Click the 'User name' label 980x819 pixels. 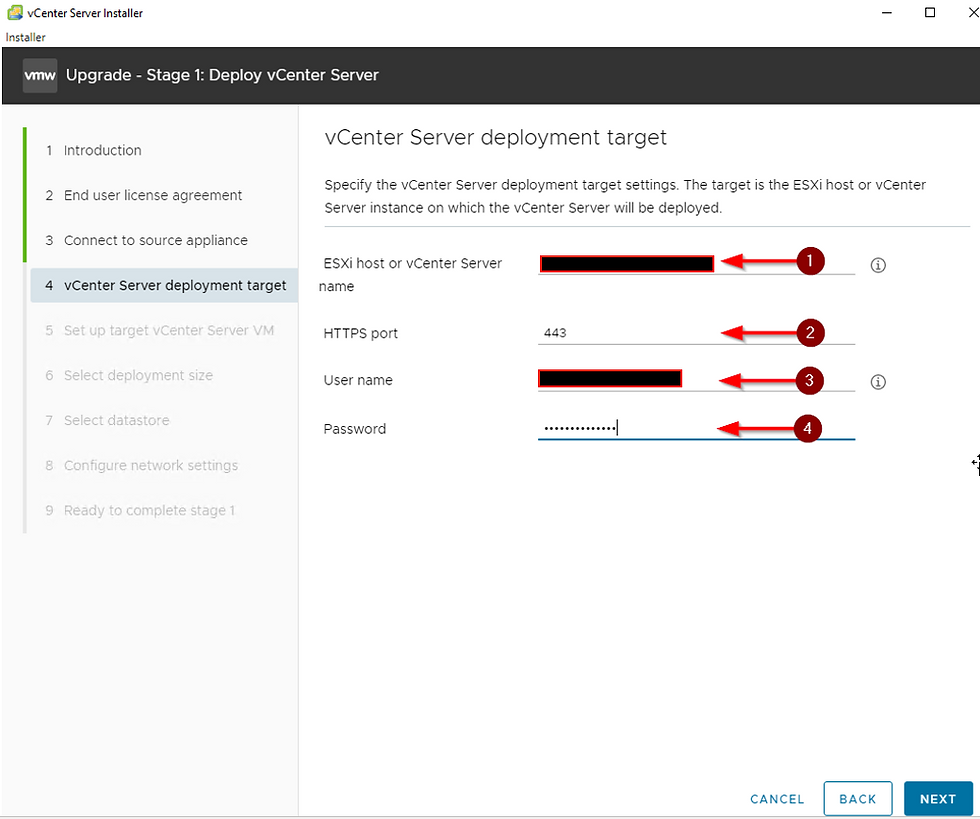[358, 380]
